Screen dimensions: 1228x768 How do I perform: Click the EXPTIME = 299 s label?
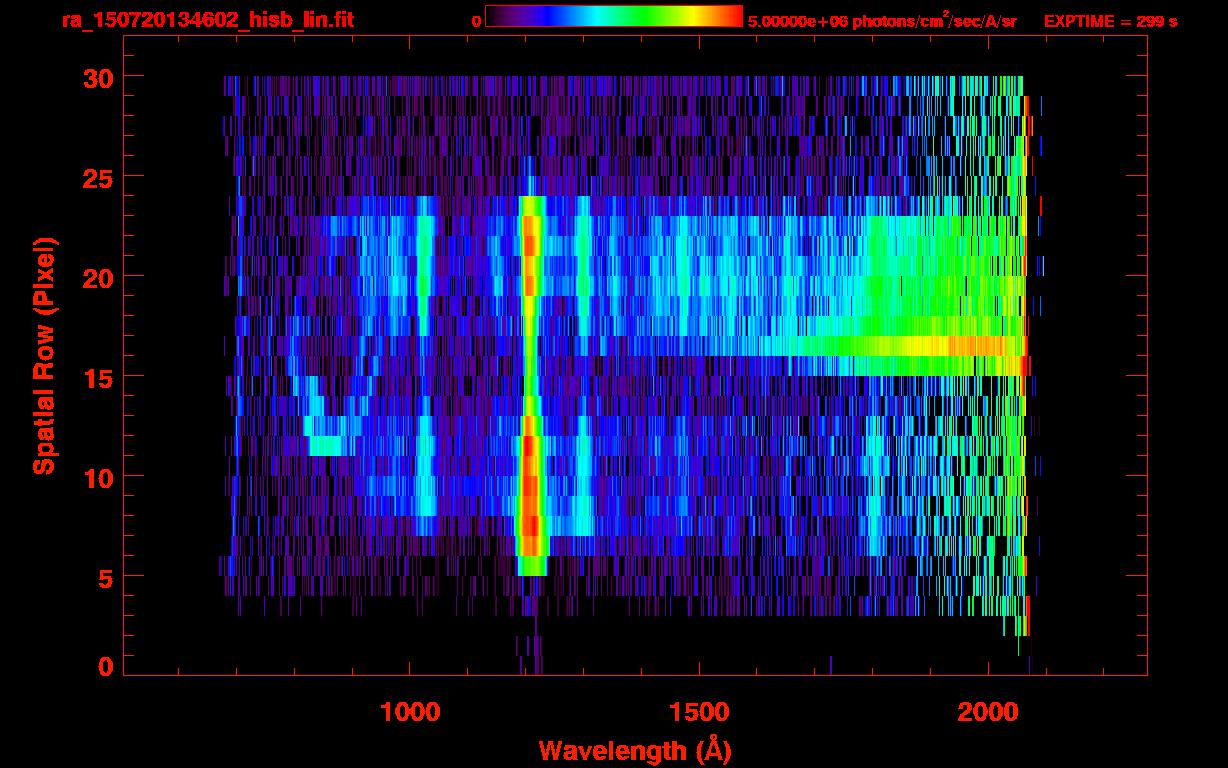pos(1109,21)
